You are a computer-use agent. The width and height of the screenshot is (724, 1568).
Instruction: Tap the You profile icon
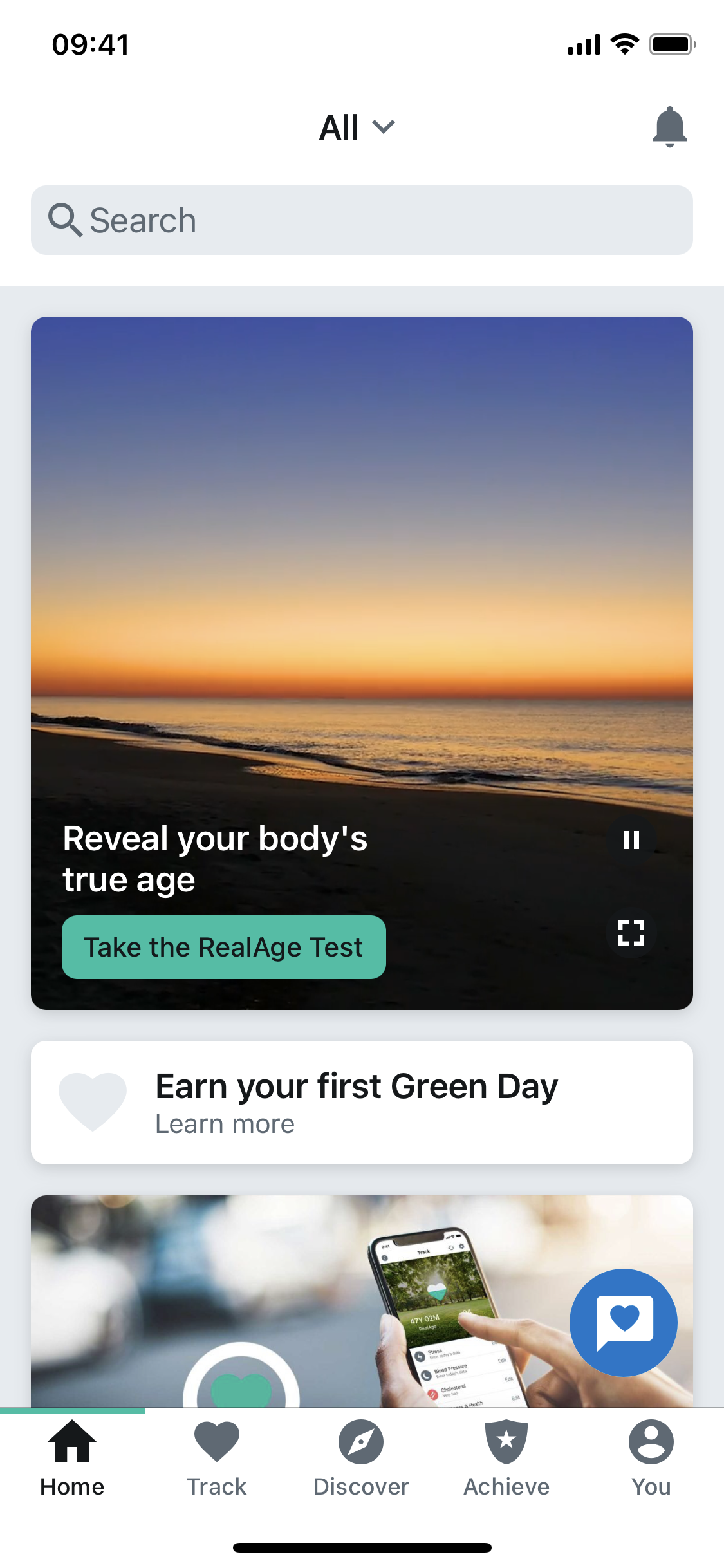(651, 1442)
